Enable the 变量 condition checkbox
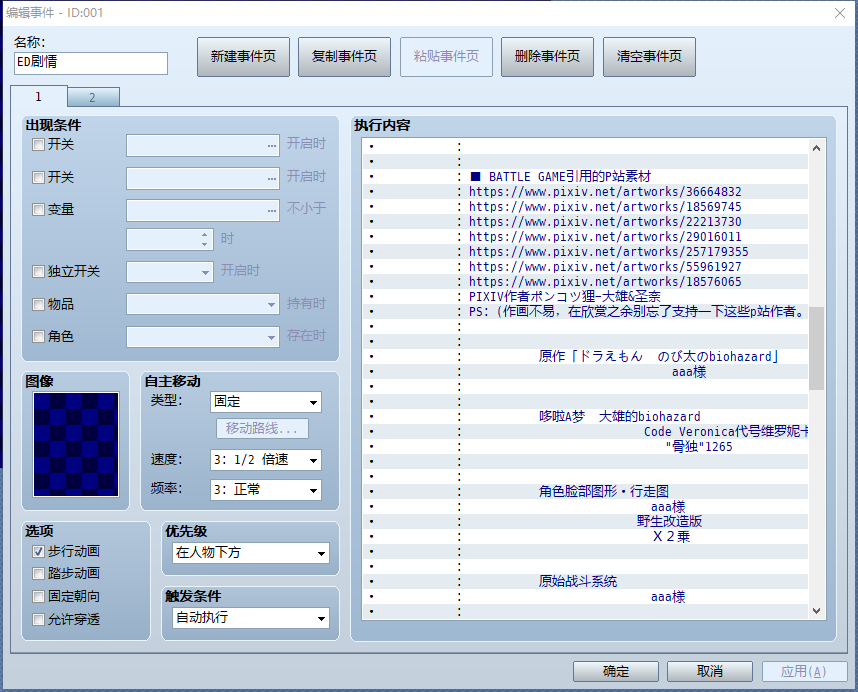Image resolution: width=858 pixels, height=692 pixels. coord(38,210)
